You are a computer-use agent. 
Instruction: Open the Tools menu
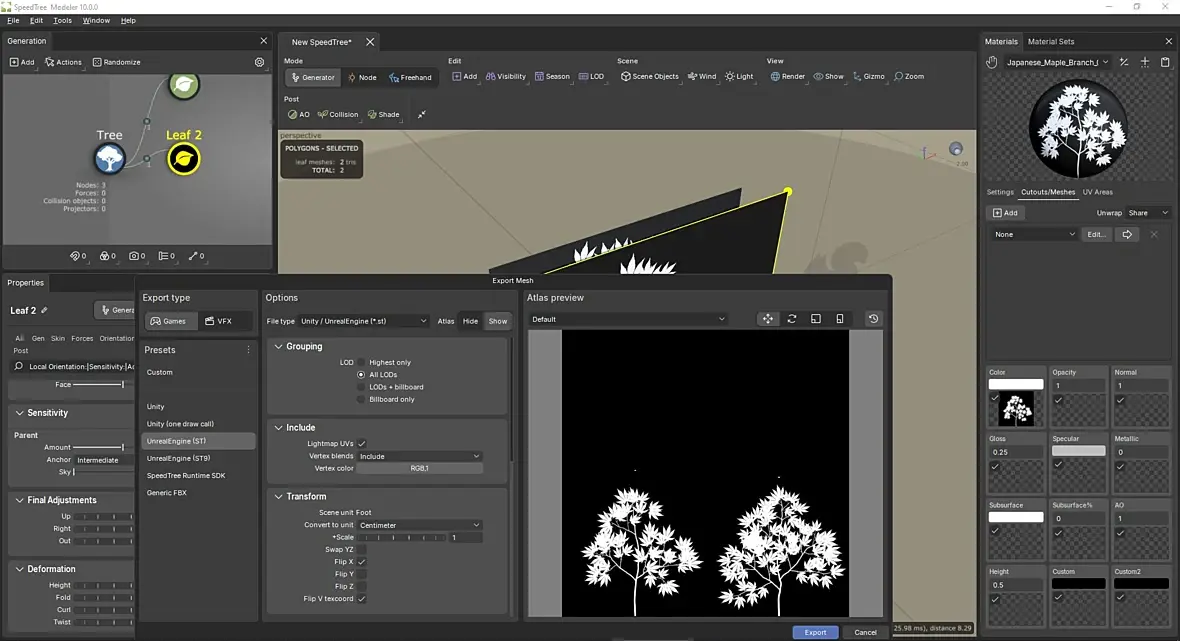pos(62,20)
